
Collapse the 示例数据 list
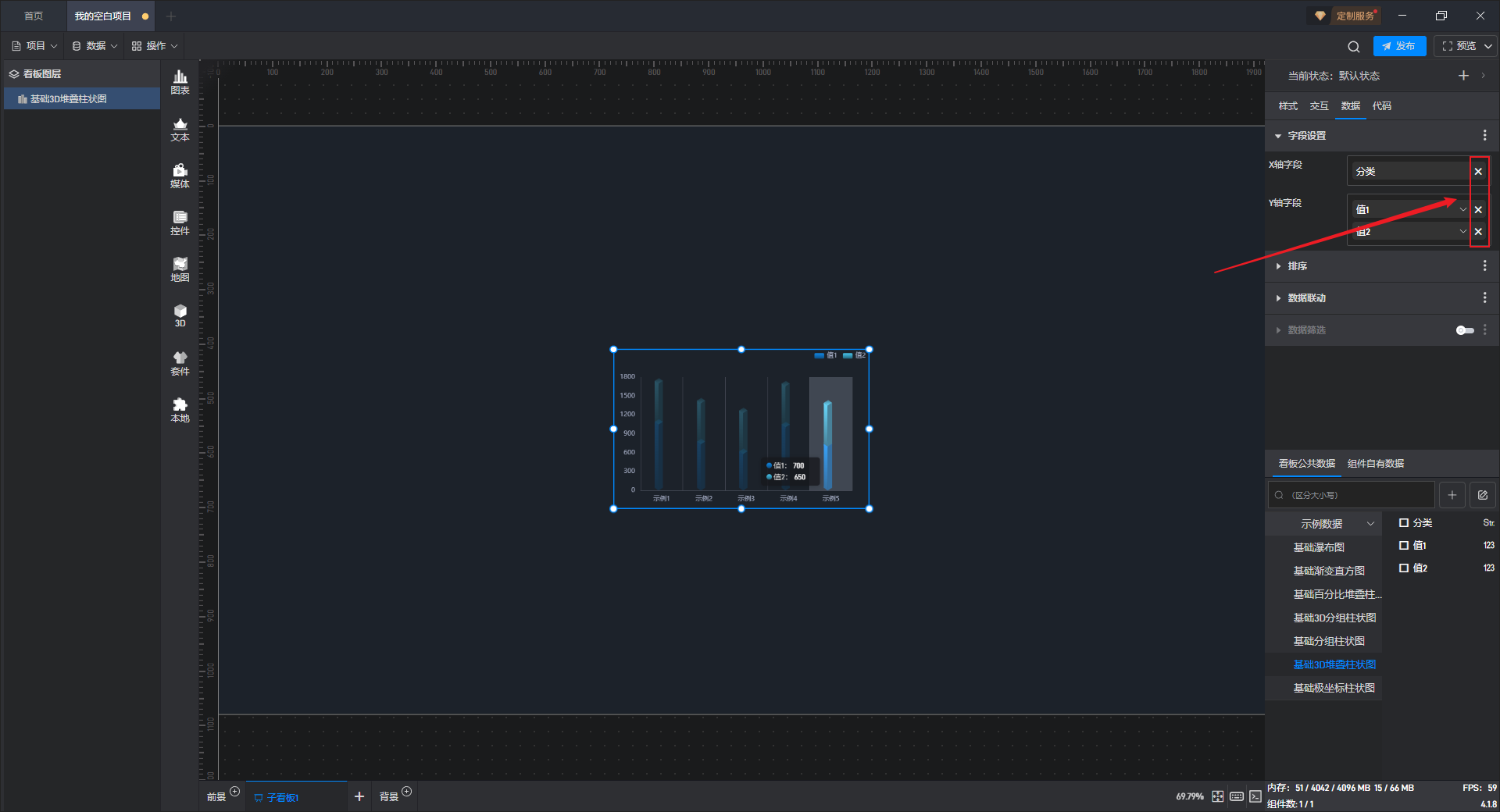click(x=1370, y=524)
